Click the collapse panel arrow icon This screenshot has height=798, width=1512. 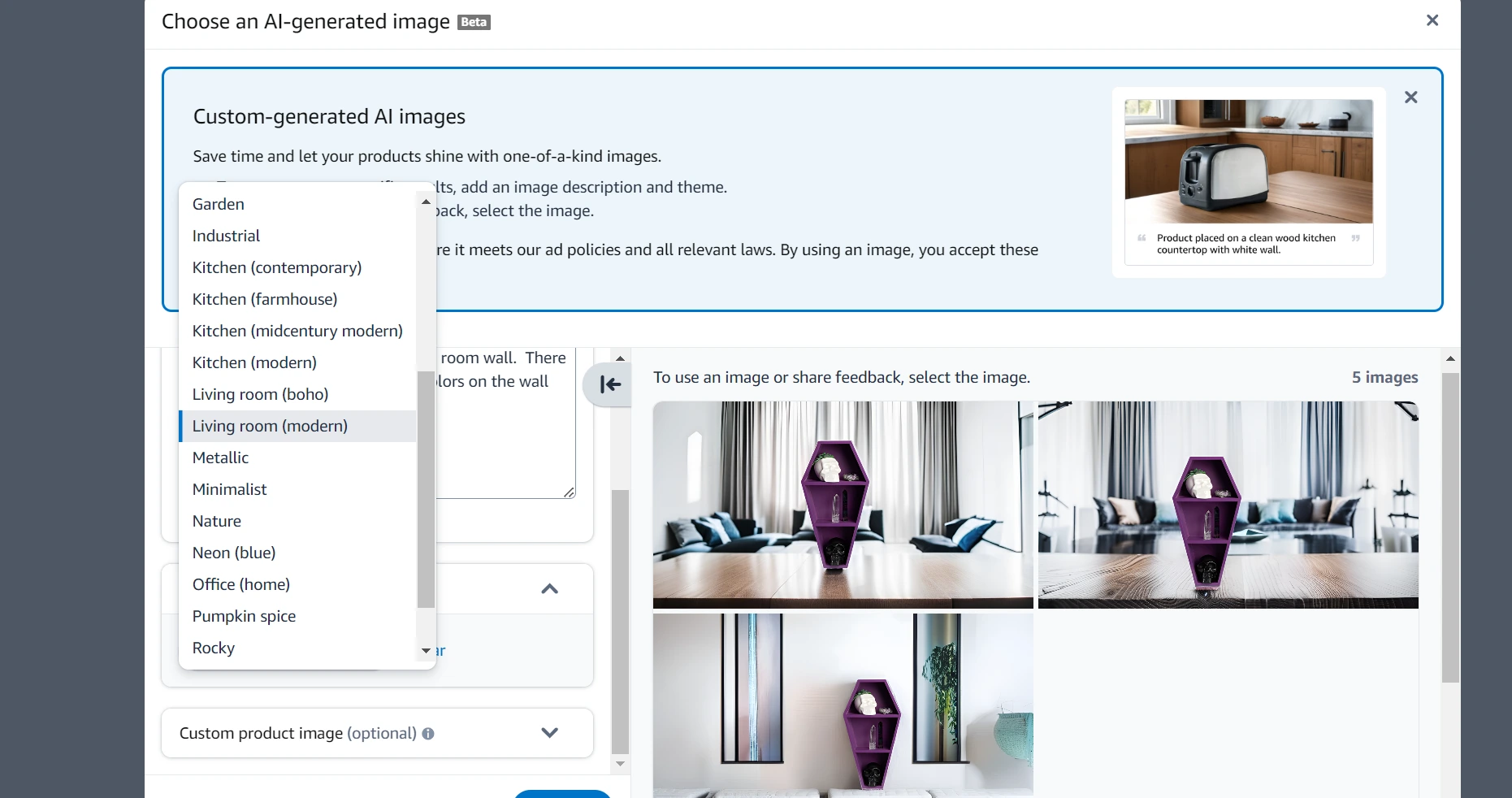point(609,384)
